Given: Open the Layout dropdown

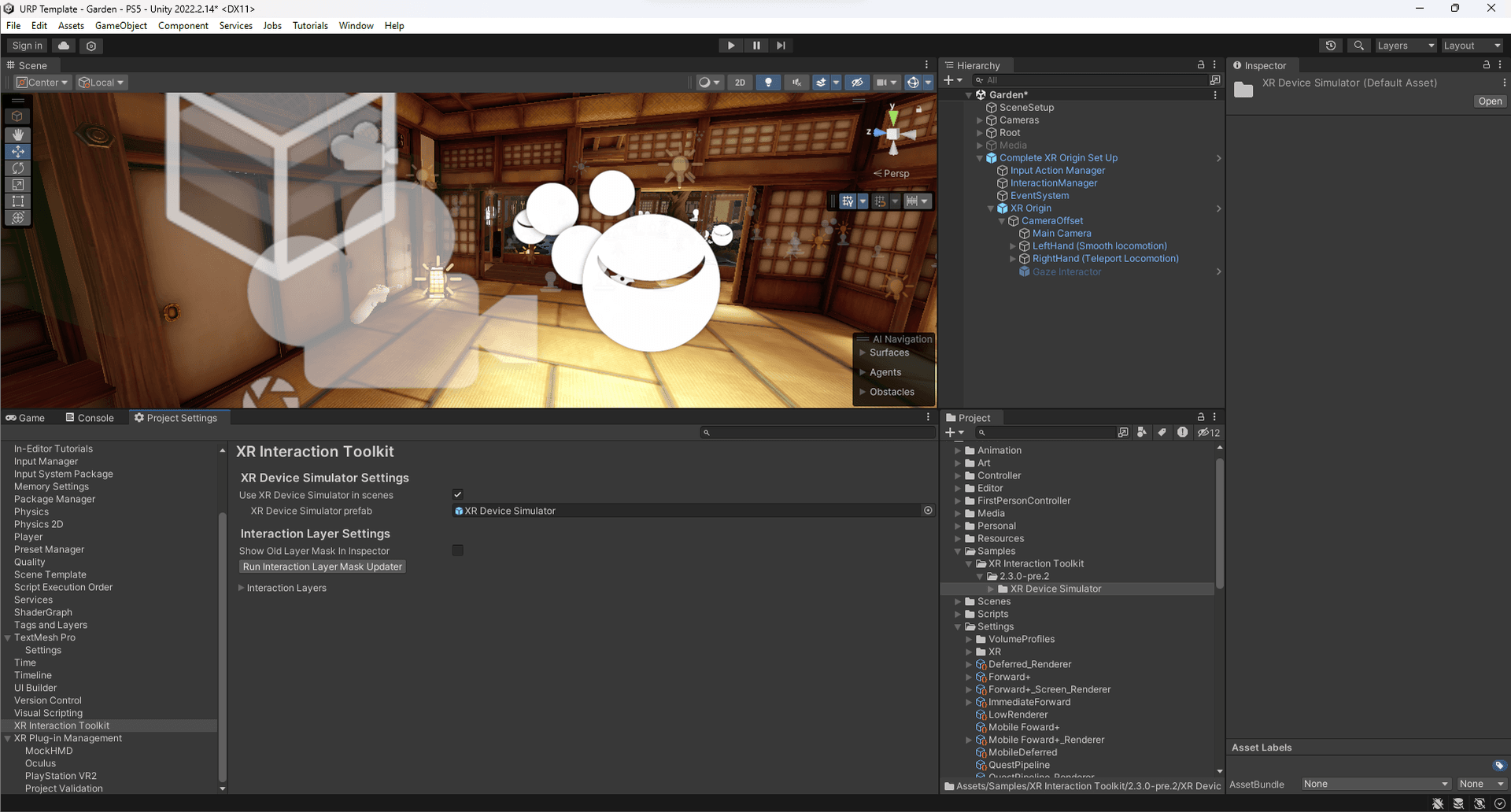Looking at the screenshot, I should point(1471,45).
